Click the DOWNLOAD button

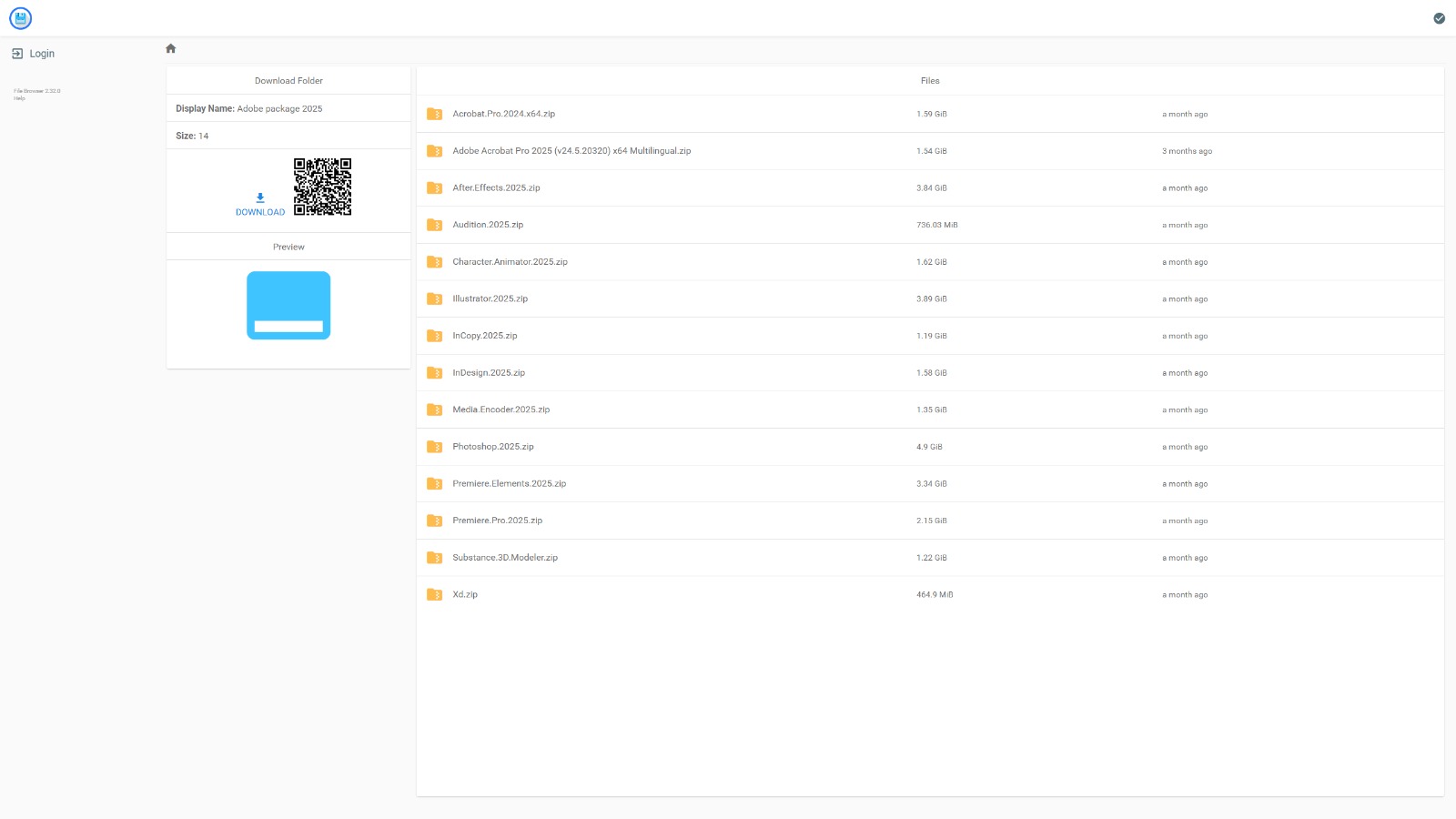pos(260,205)
